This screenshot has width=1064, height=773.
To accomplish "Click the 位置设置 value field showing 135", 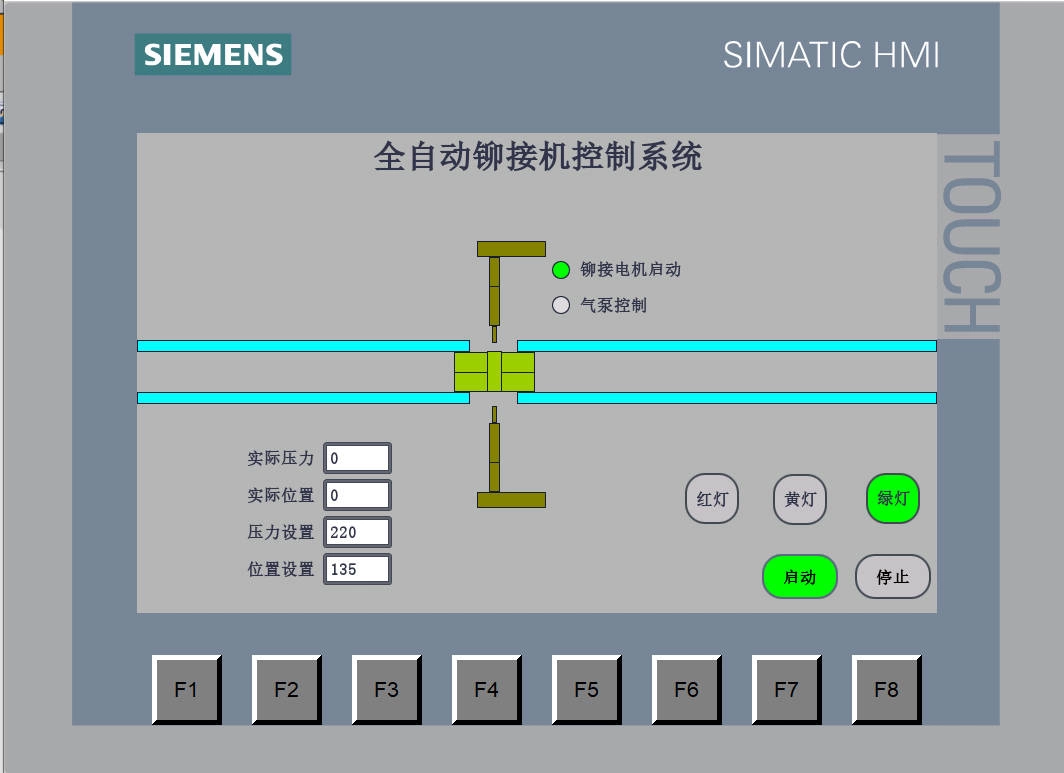I will [x=357, y=569].
